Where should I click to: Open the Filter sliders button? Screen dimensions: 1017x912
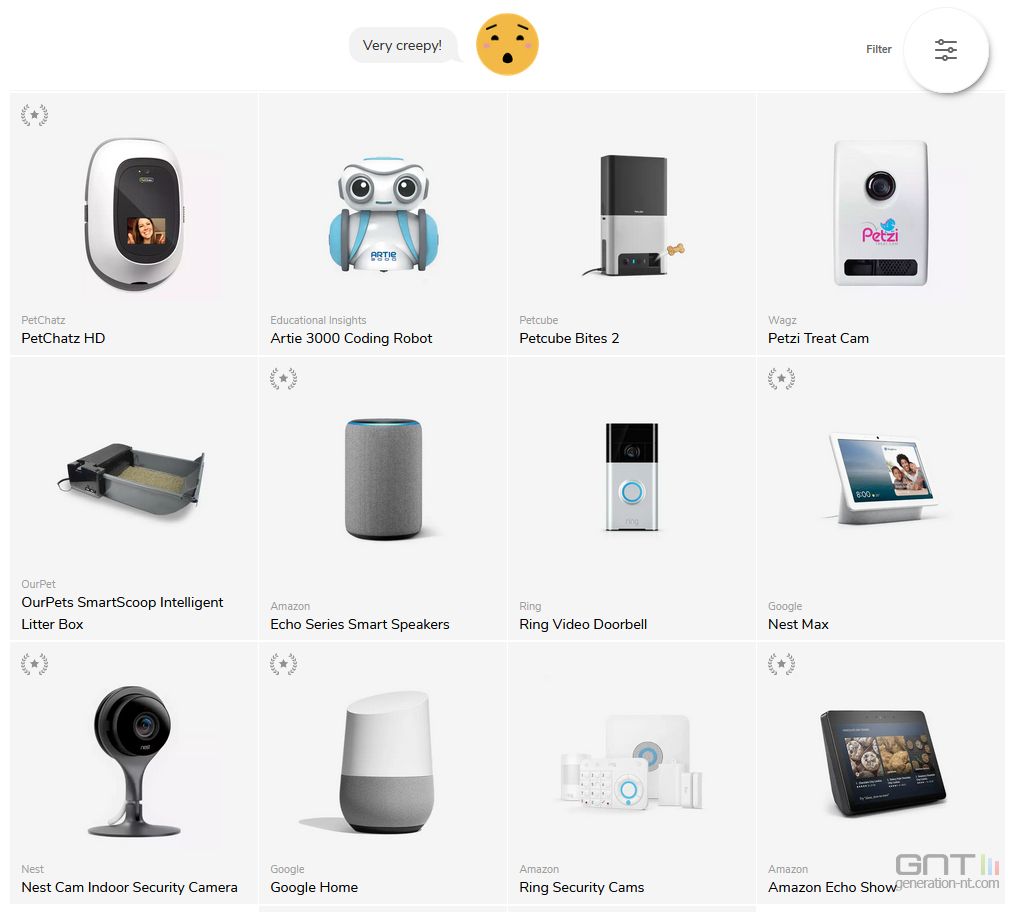click(946, 50)
